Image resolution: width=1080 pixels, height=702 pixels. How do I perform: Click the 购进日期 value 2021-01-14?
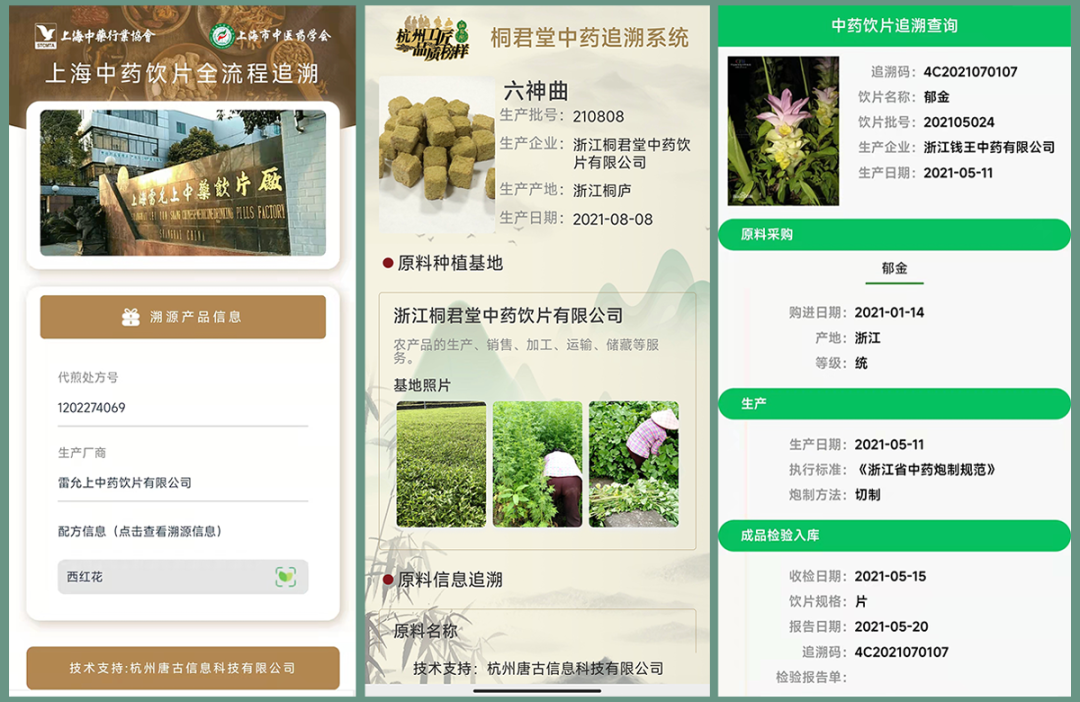click(x=889, y=313)
